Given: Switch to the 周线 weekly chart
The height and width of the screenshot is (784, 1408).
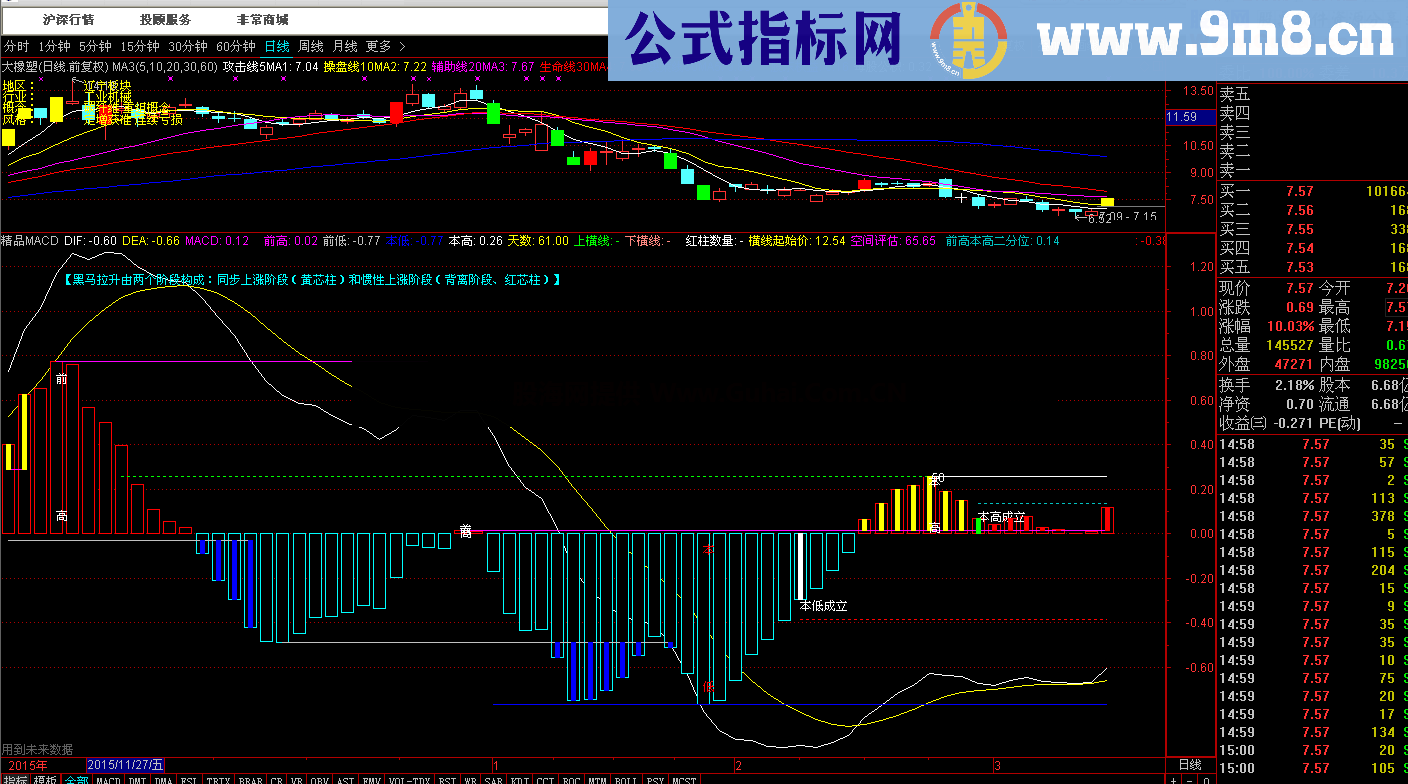Looking at the screenshot, I should (310, 46).
